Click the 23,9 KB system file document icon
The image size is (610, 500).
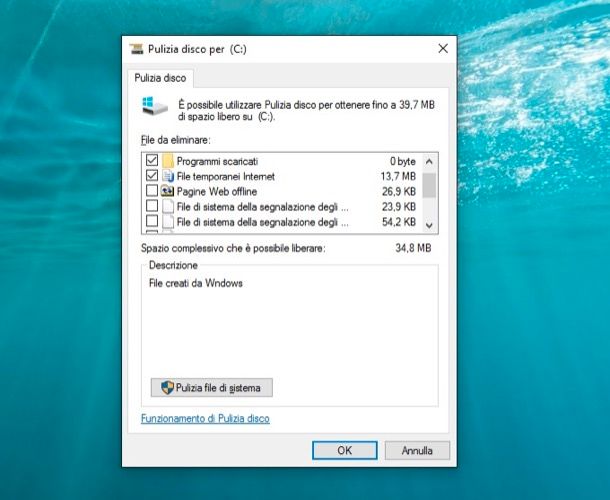click(168, 206)
